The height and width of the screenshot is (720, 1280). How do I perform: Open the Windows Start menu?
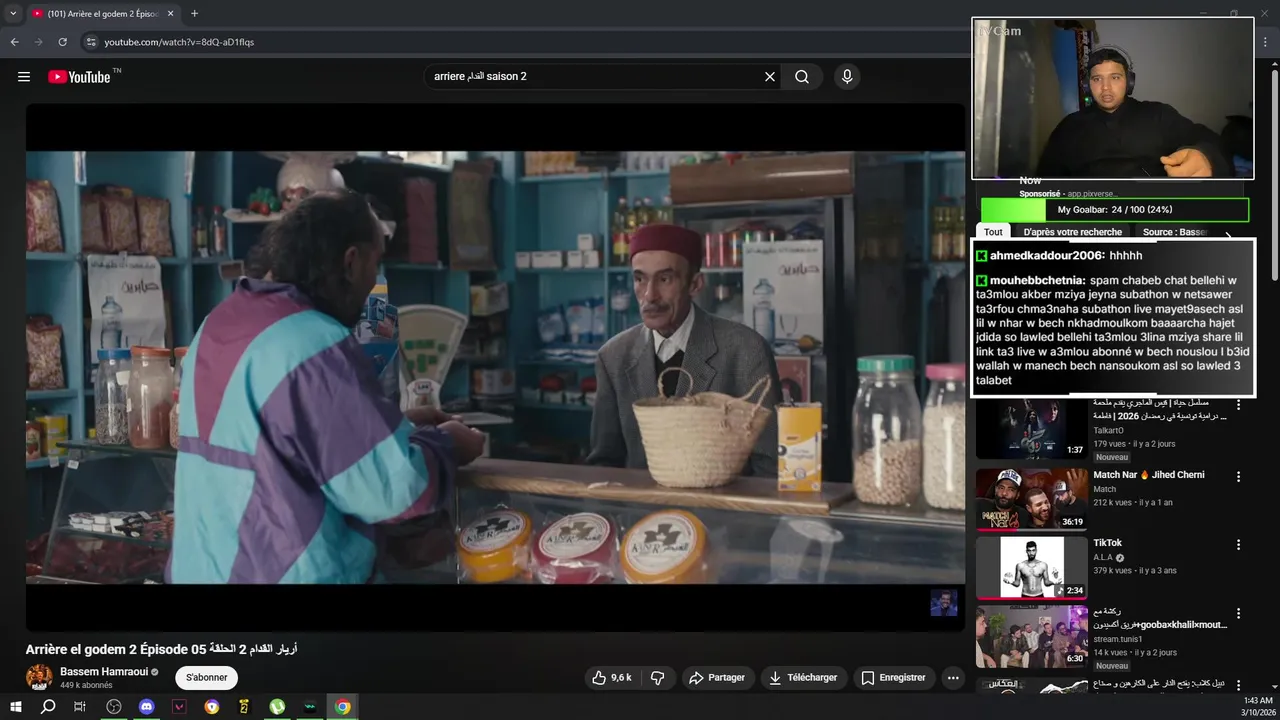(15, 706)
